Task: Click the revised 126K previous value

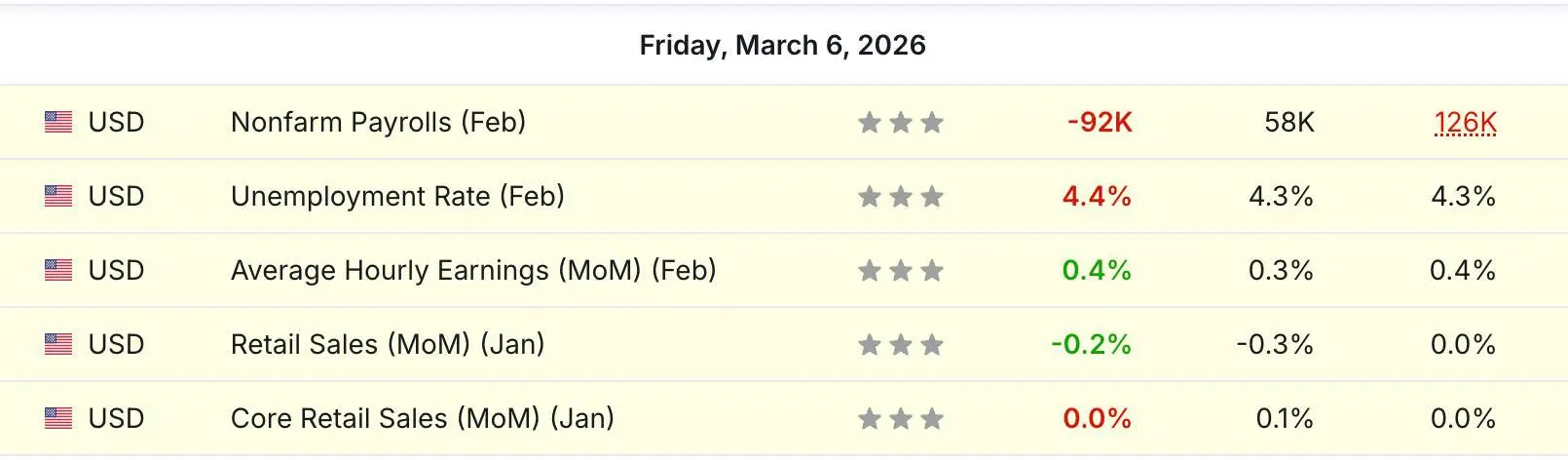Action: click(x=1465, y=123)
